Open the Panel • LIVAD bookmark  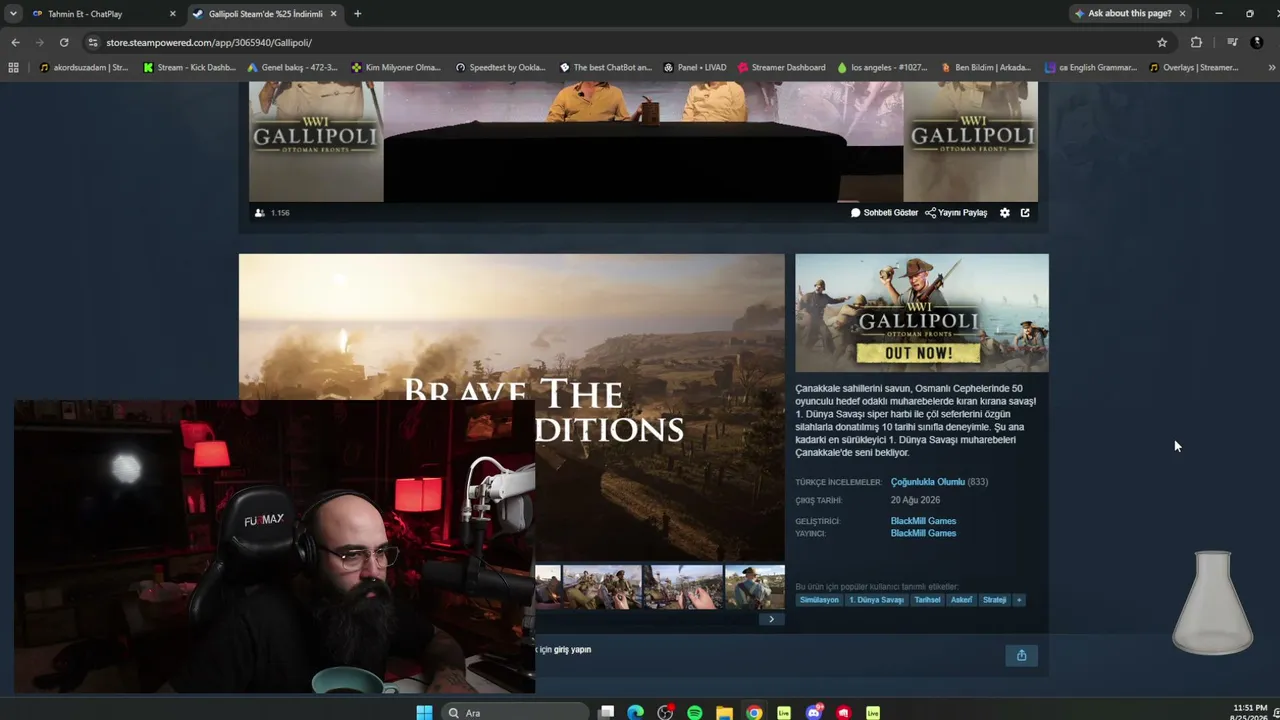pyautogui.click(x=694, y=68)
